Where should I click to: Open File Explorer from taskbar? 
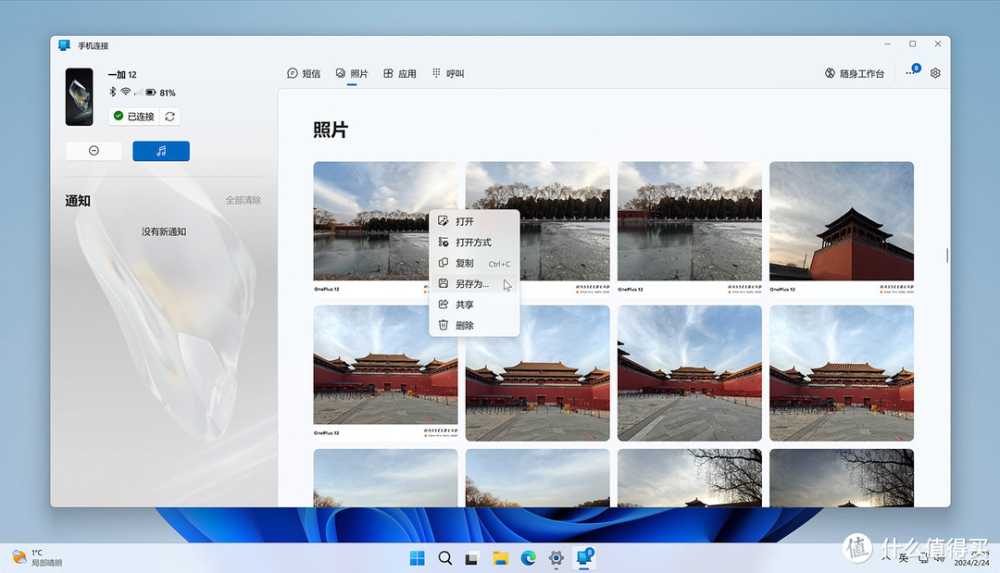tap(501, 558)
